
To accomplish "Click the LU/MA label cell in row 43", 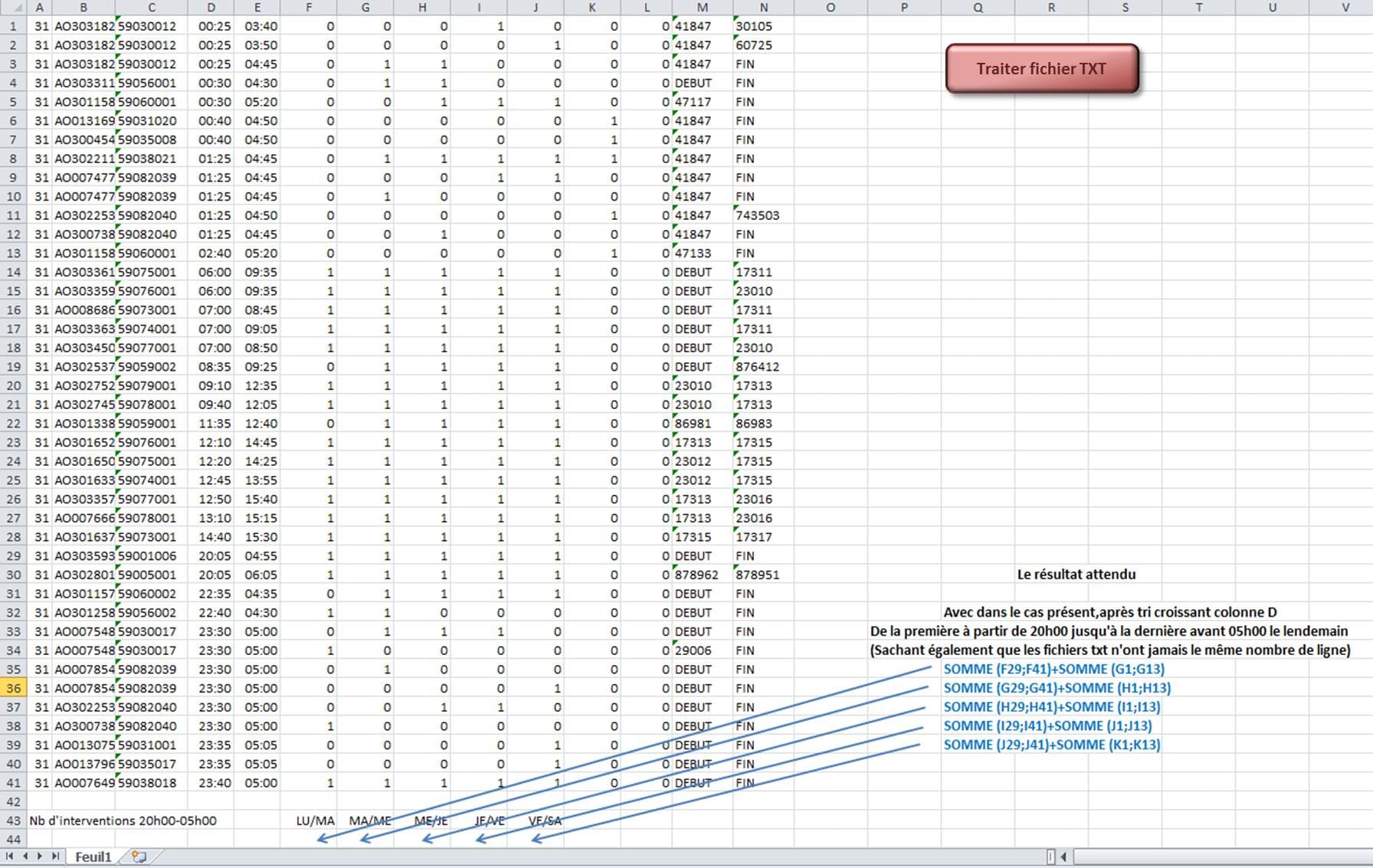I will (315, 821).
